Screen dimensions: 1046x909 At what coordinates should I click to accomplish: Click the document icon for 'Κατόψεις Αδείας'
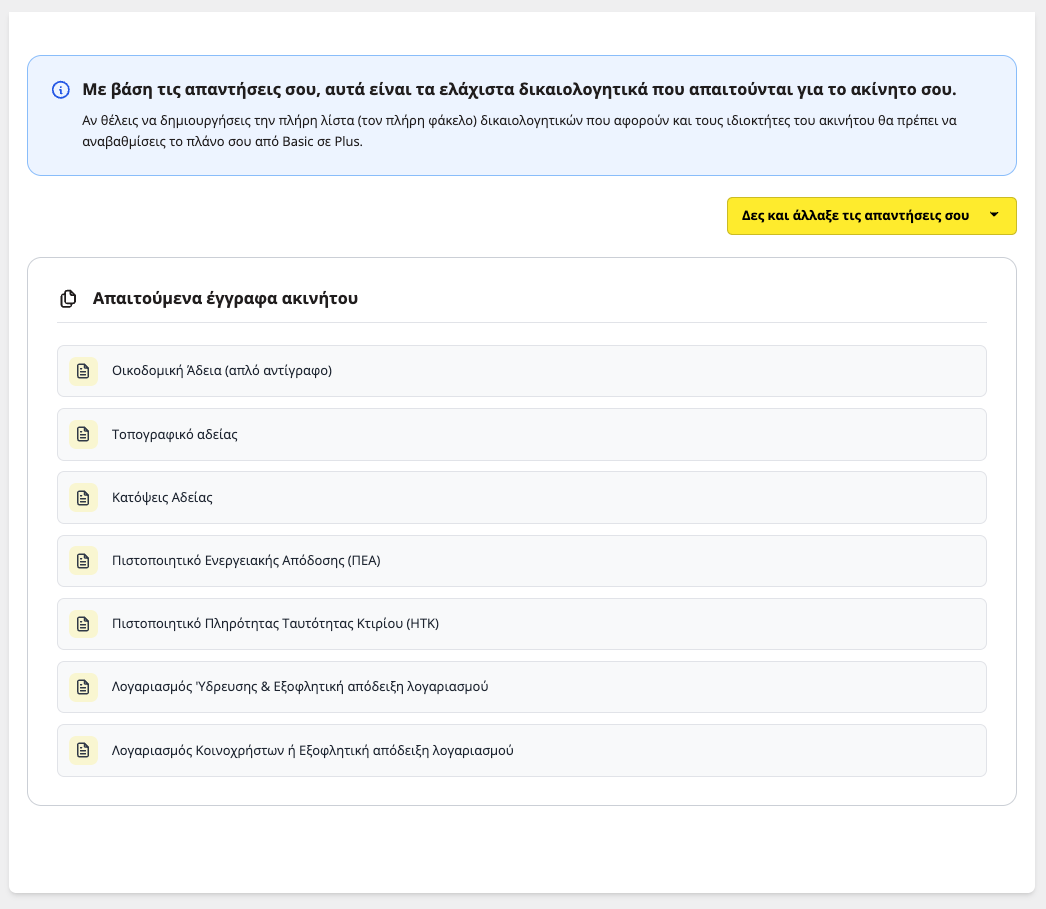[x=83, y=498]
